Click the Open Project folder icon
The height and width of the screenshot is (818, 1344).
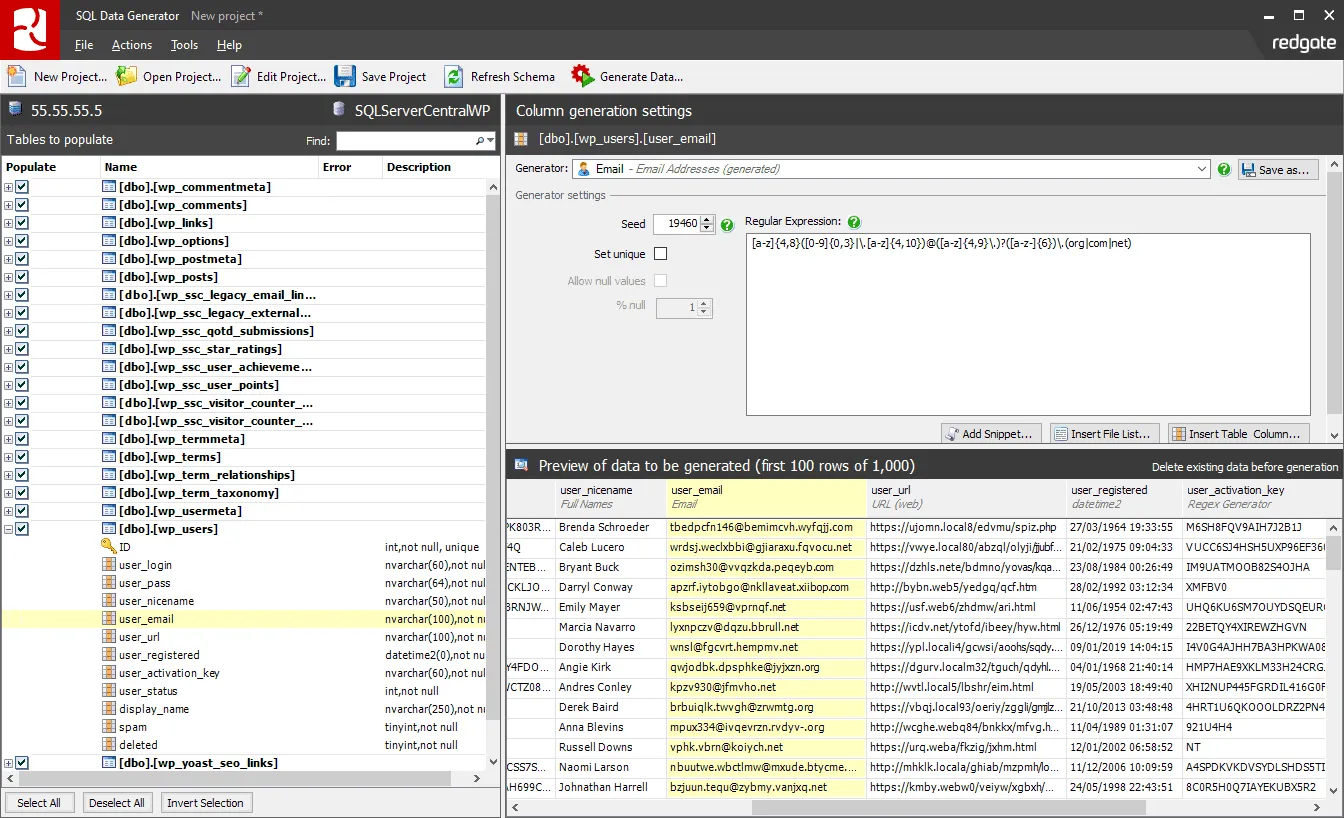tap(126, 76)
